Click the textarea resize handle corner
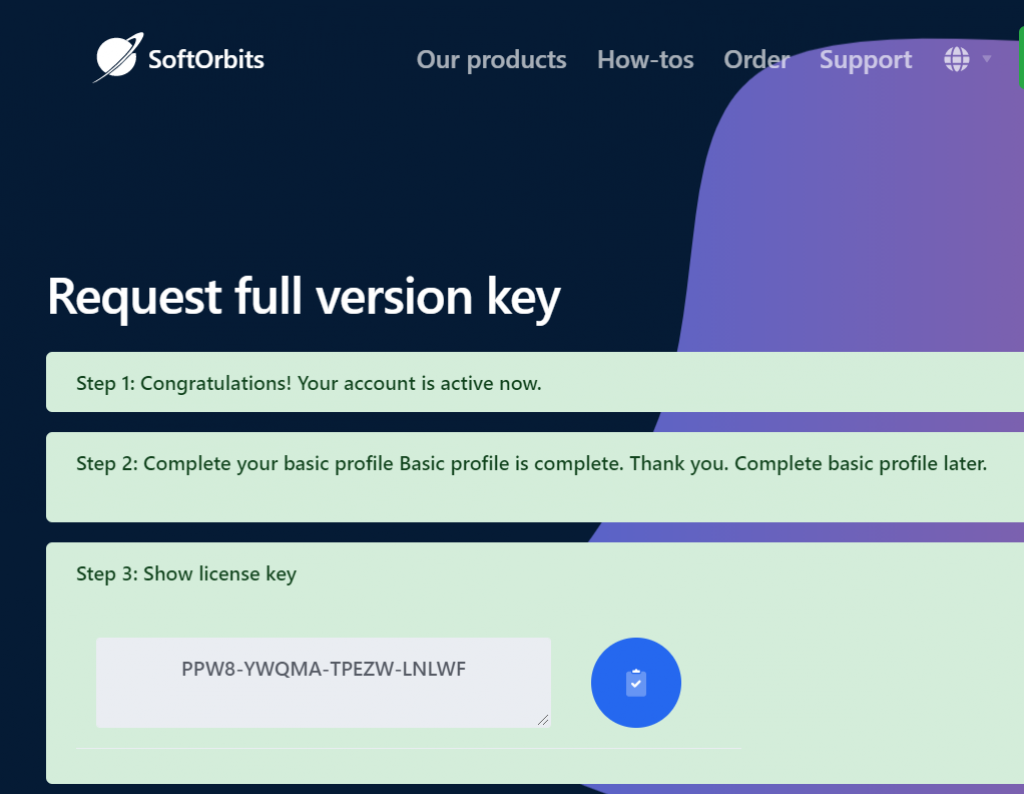The width and height of the screenshot is (1024, 794). click(x=543, y=720)
